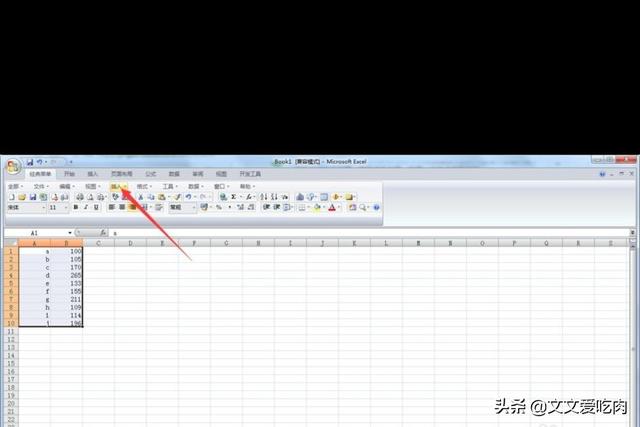The height and width of the screenshot is (427, 640).
Task: Open the Font Color dropdown arrow
Action: pyautogui.click(x=339, y=207)
